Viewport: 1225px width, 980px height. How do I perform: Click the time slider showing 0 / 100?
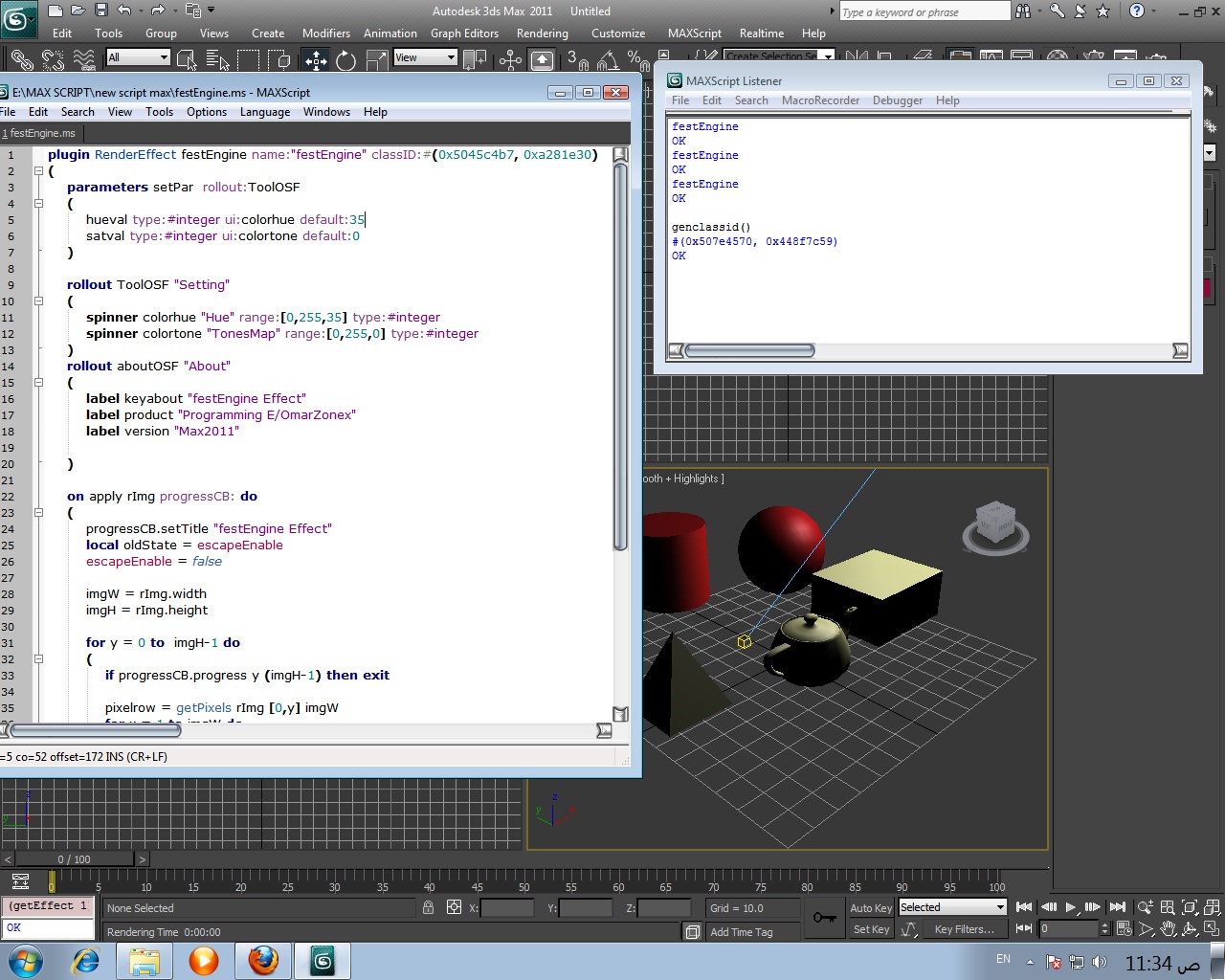(x=74, y=859)
